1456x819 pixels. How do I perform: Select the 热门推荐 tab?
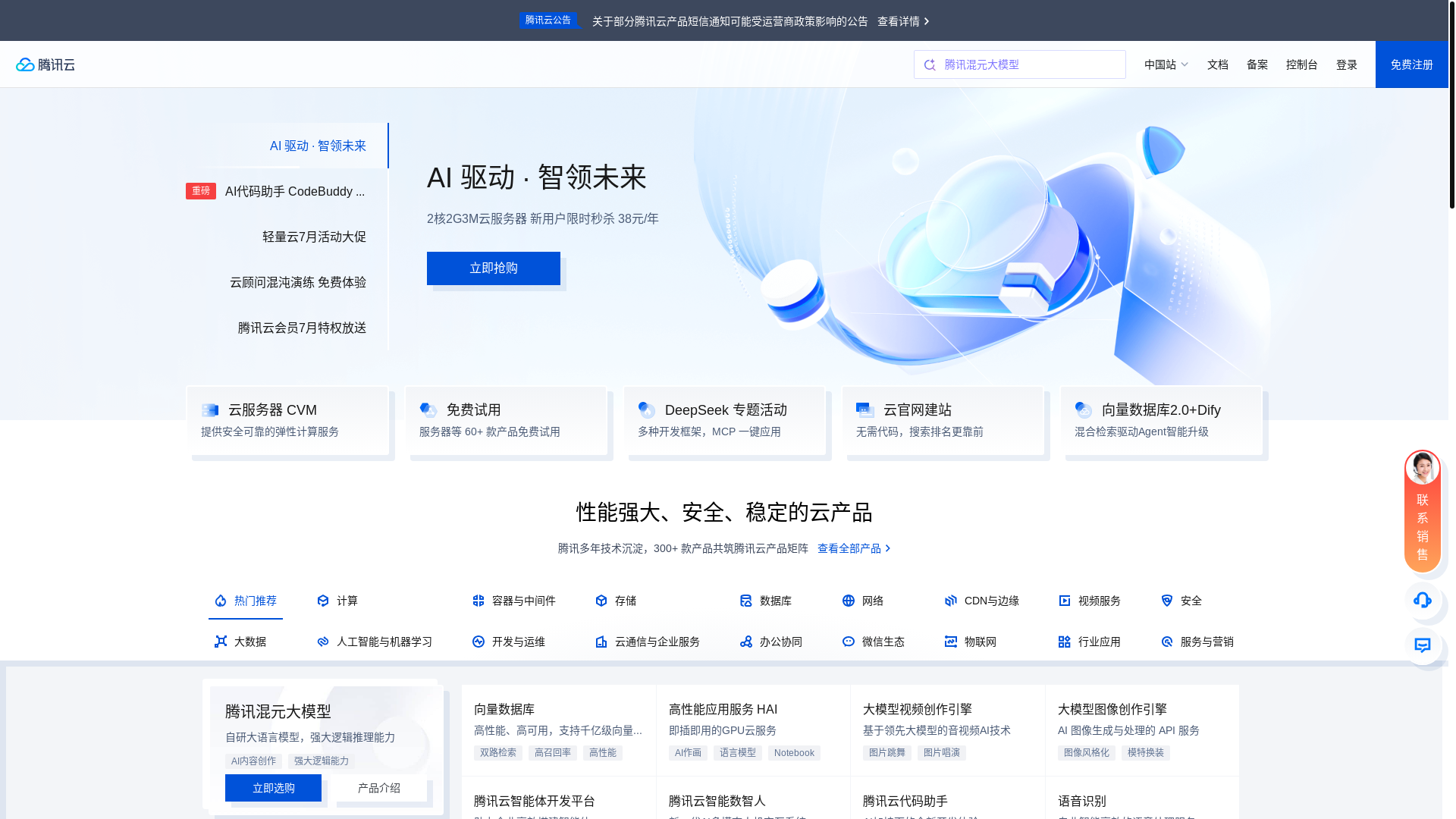tap(246, 601)
